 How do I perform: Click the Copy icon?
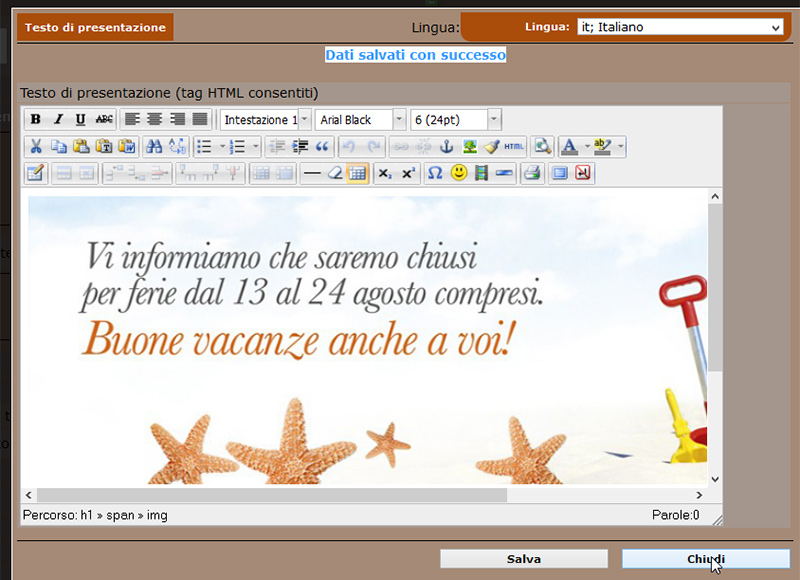[x=59, y=147]
